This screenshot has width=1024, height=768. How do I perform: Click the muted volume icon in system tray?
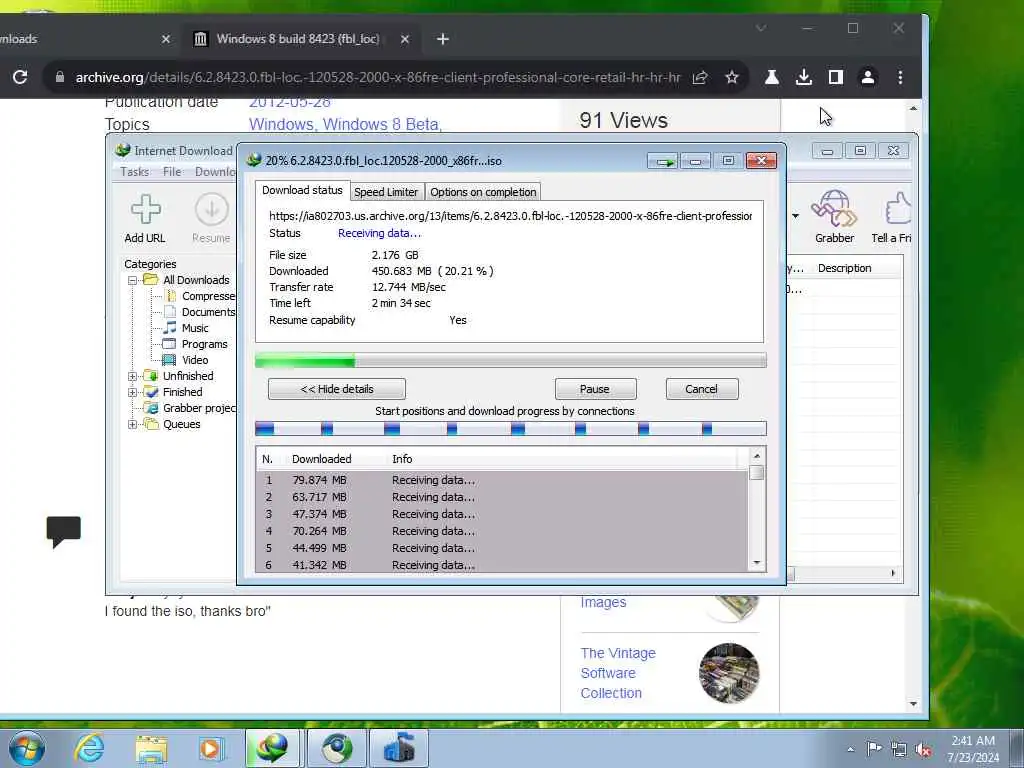[923, 750]
